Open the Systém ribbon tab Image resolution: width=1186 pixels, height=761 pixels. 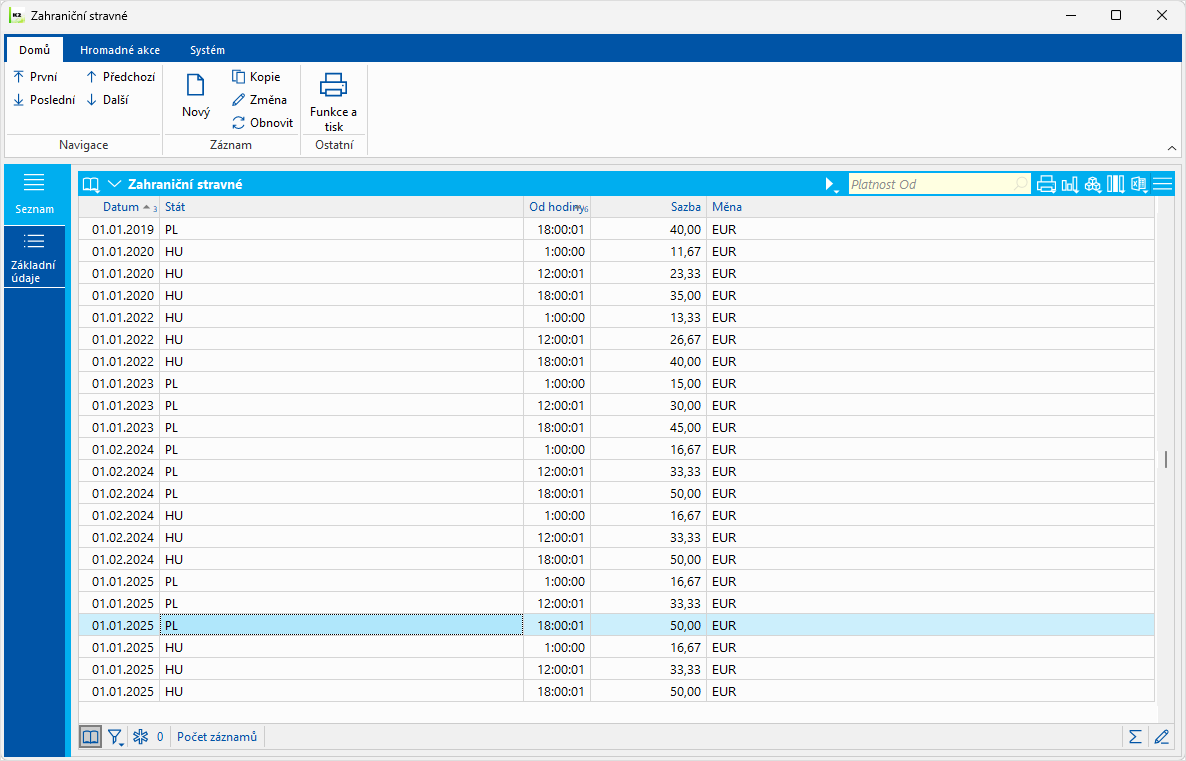(x=207, y=50)
